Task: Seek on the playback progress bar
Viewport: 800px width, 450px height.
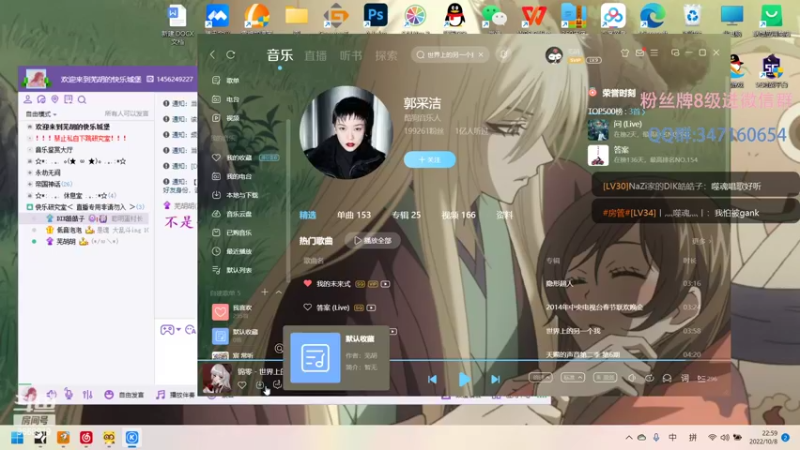Action: pos(464,360)
